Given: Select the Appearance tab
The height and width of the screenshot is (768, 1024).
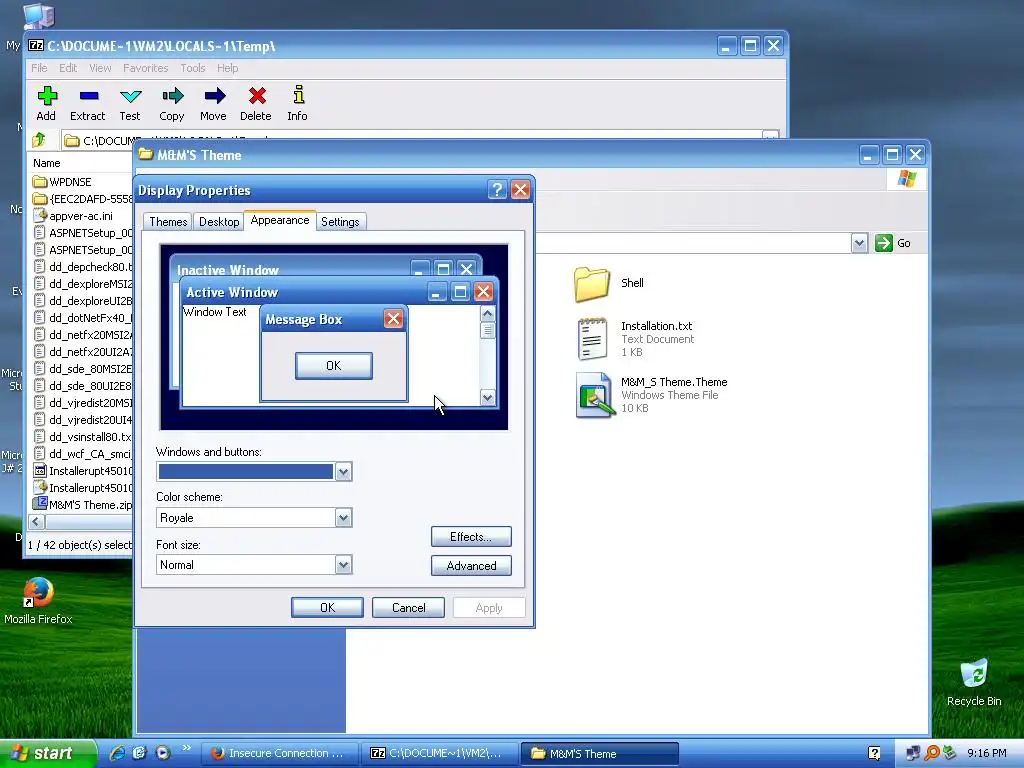Looking at the screenshot, I should click(x=280, y=220).
